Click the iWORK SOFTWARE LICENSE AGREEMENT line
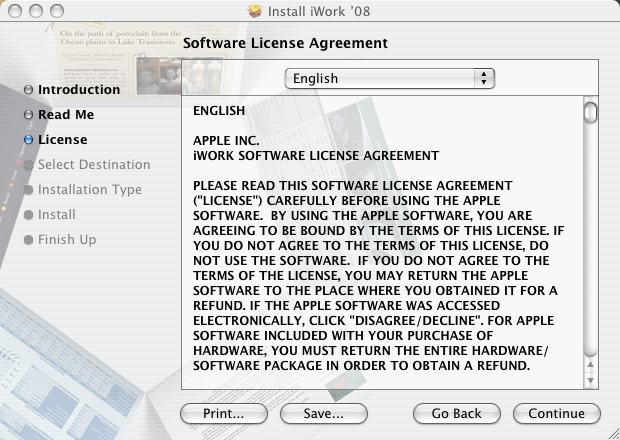This screenshot has height=440, width=620. pos(316,155)
